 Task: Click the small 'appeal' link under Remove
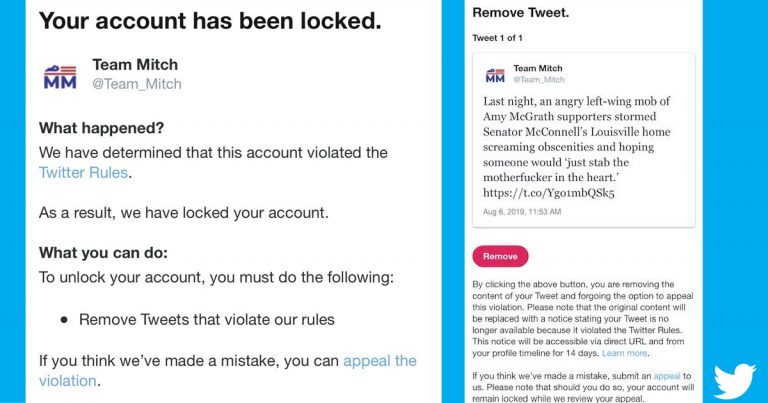click(667, 376)
